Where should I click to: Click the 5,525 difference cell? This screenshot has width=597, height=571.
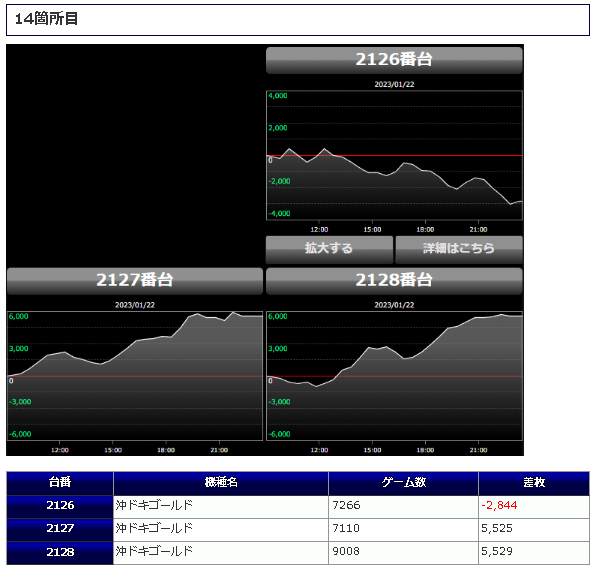coord(534,530)
